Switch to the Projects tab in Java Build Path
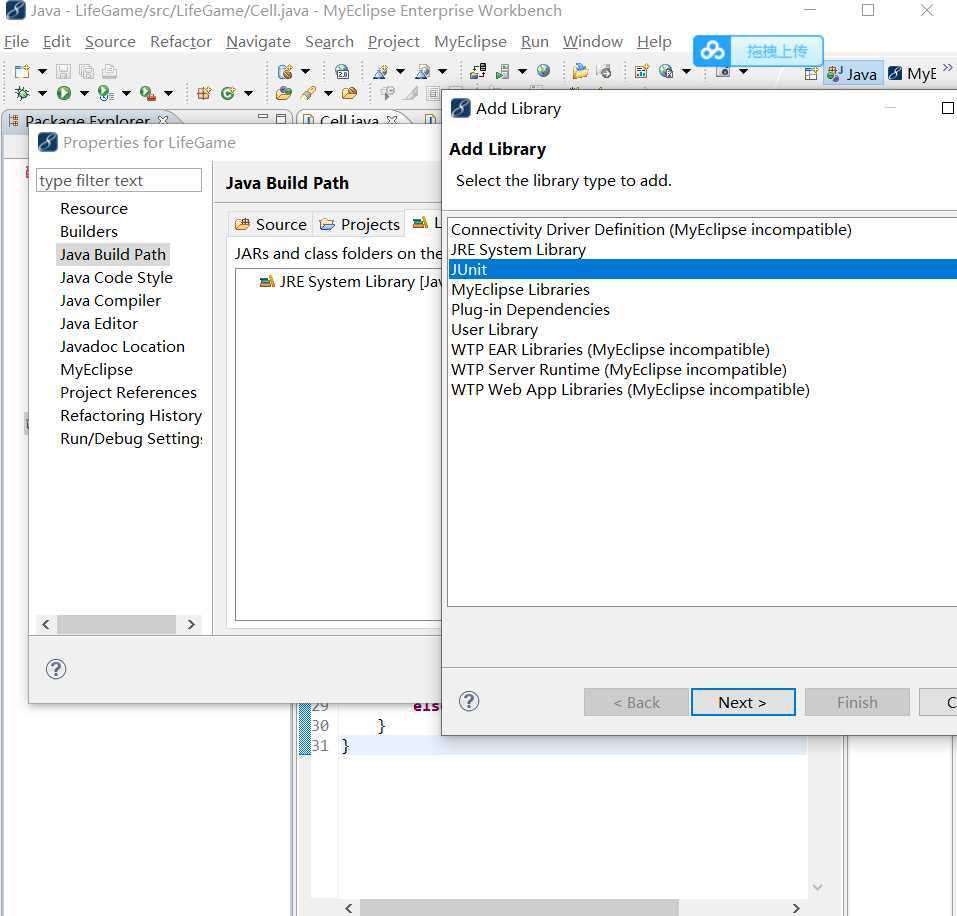Screen dimensions: 957x916 coord(359,225)
